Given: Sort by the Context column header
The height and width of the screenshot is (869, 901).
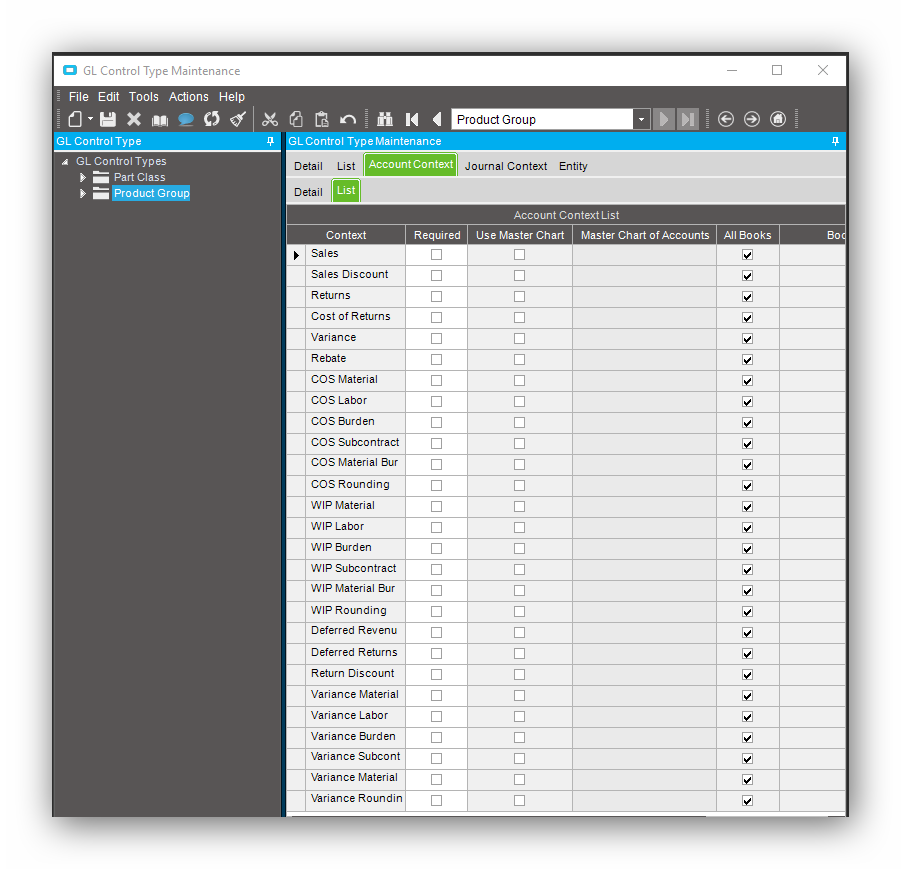Looking at the screenshot, I should click(346, 235).
